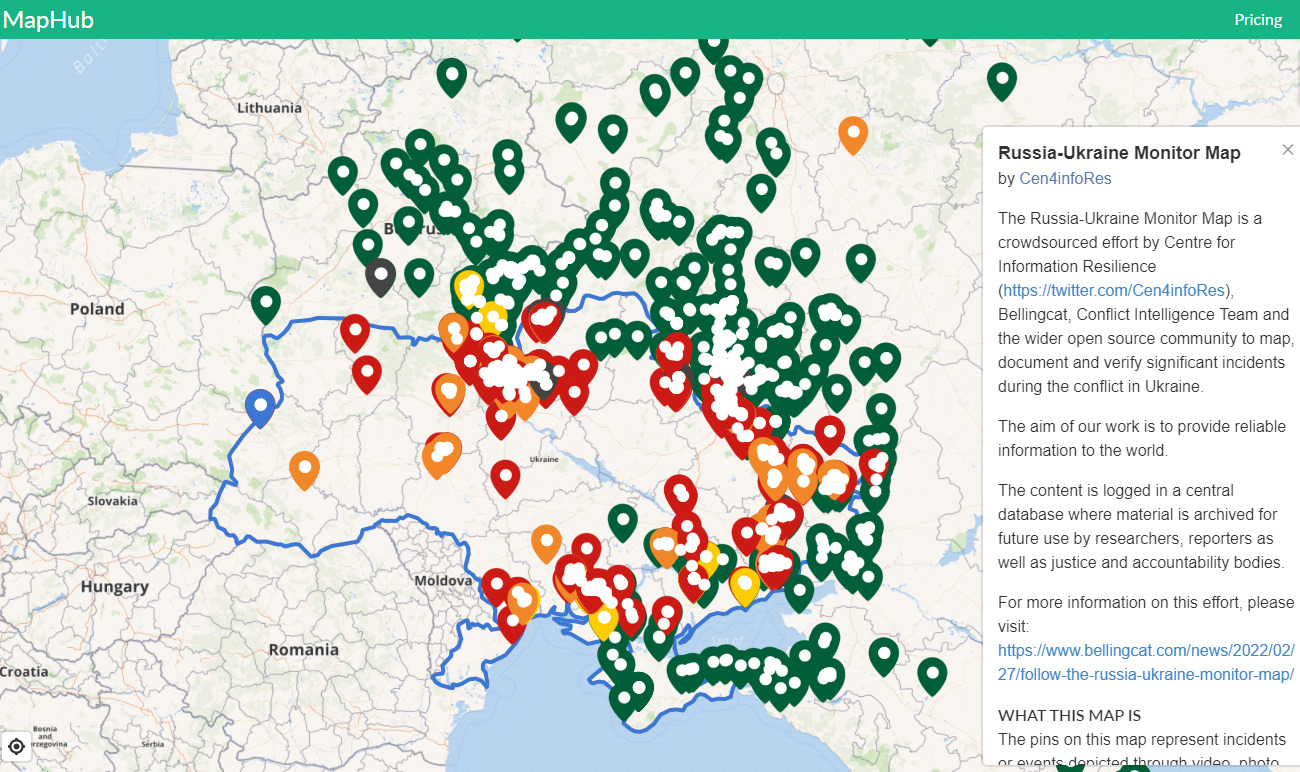The image size is (1300, 772).
Task: Select the standalone dark gray pin in Belarus
Action: (x=380, y=277)
